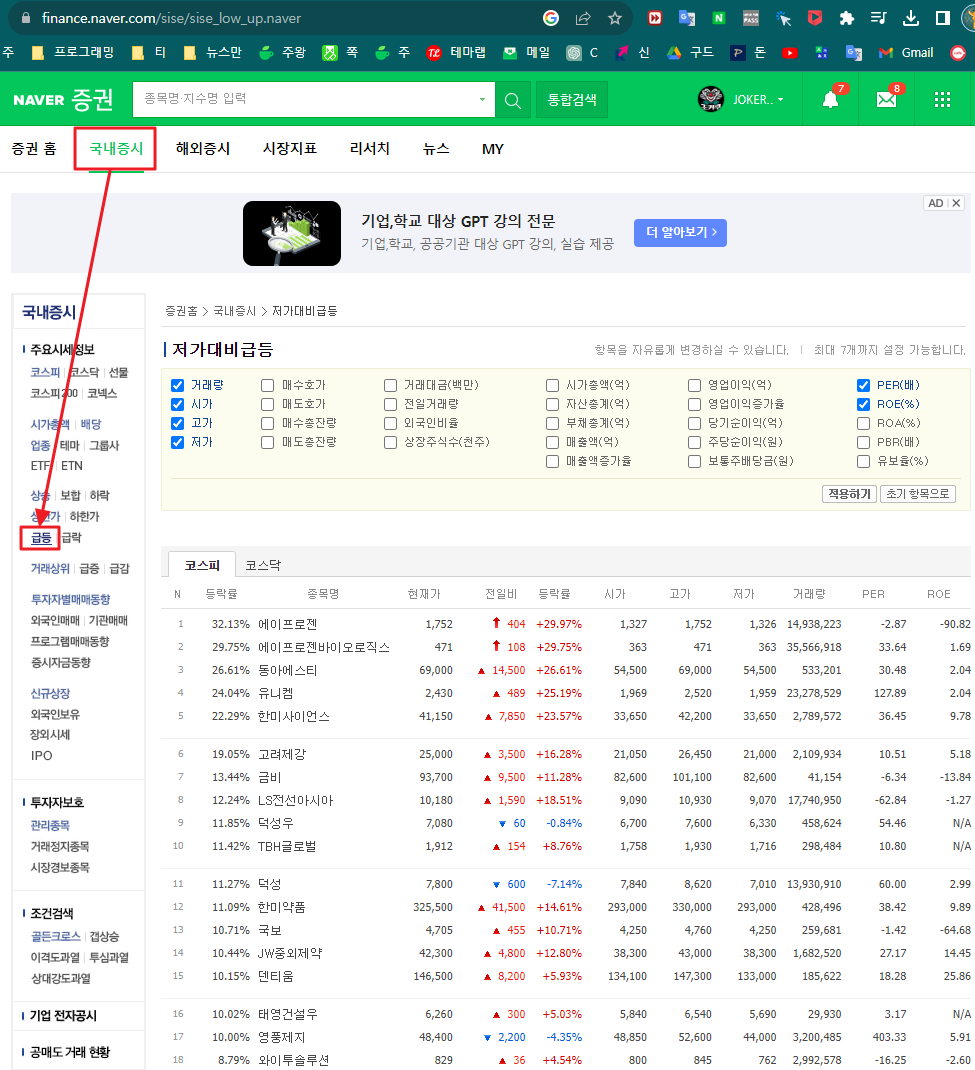The width and height of the screenshot is (975, 1070).
Task: Uncheck the 시가 checkbox
Action: click(x=177, y=405)
